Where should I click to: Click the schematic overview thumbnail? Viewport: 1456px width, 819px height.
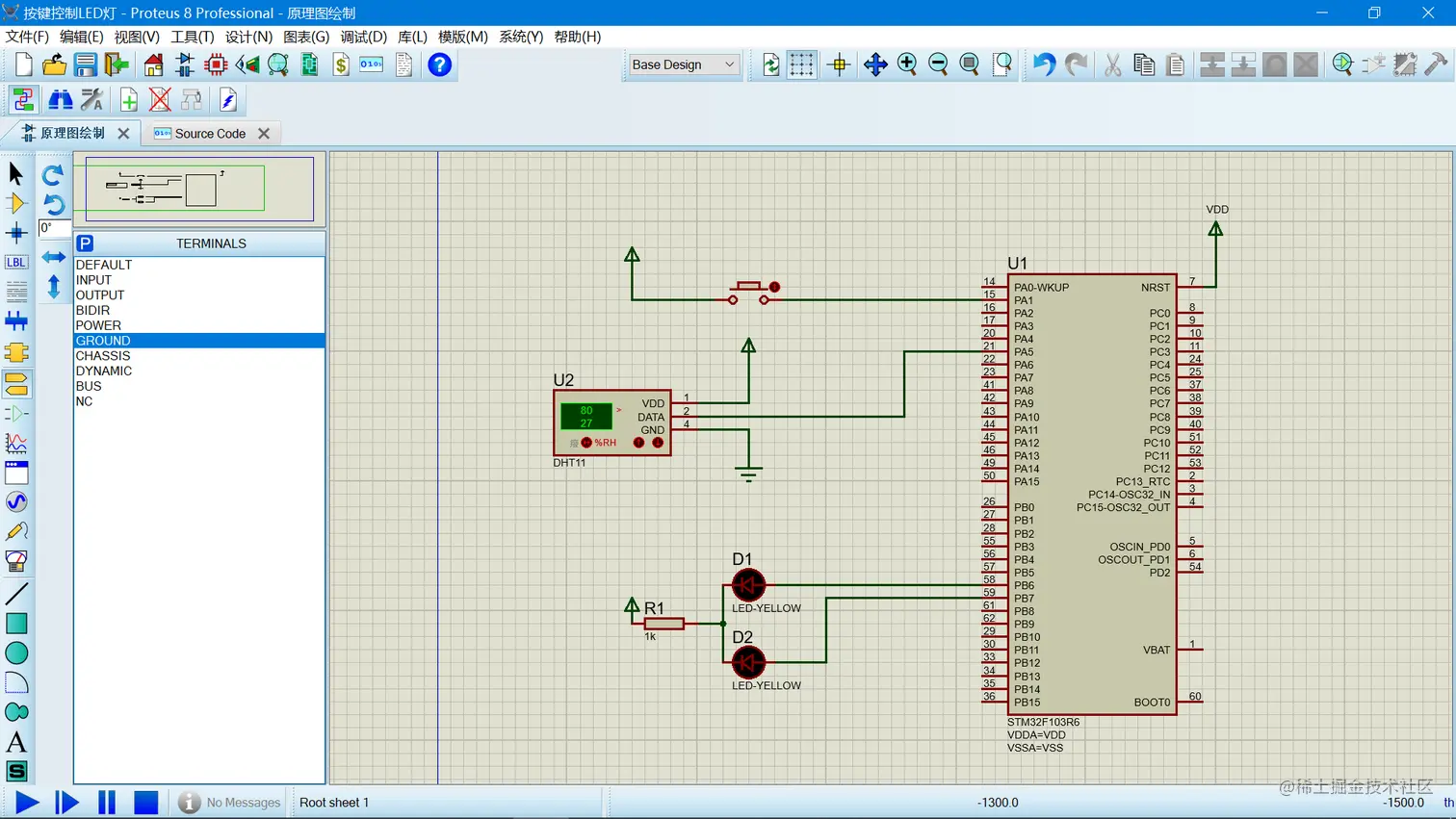199,189
